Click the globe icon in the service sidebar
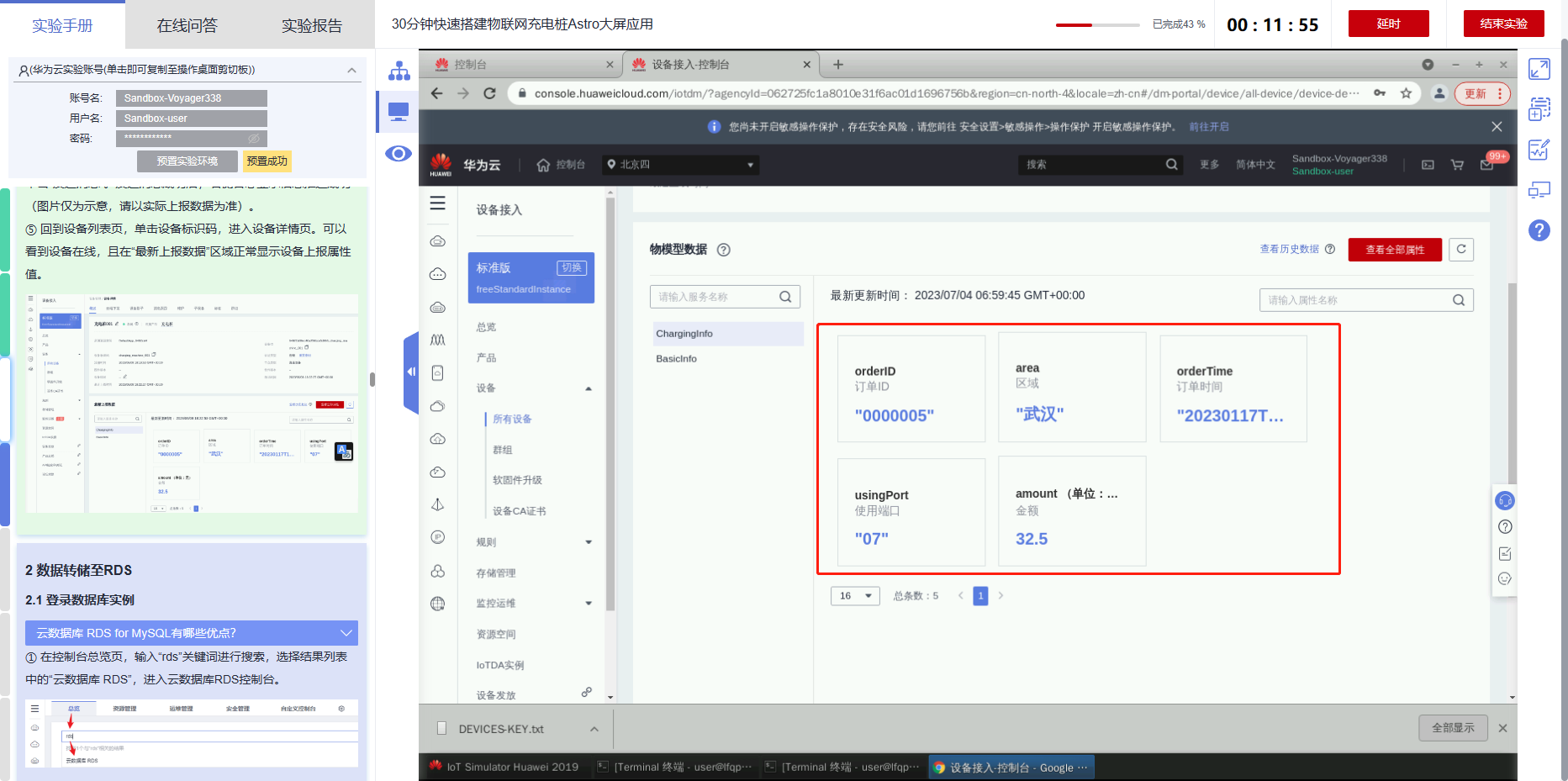 click(x=438, y=604)
